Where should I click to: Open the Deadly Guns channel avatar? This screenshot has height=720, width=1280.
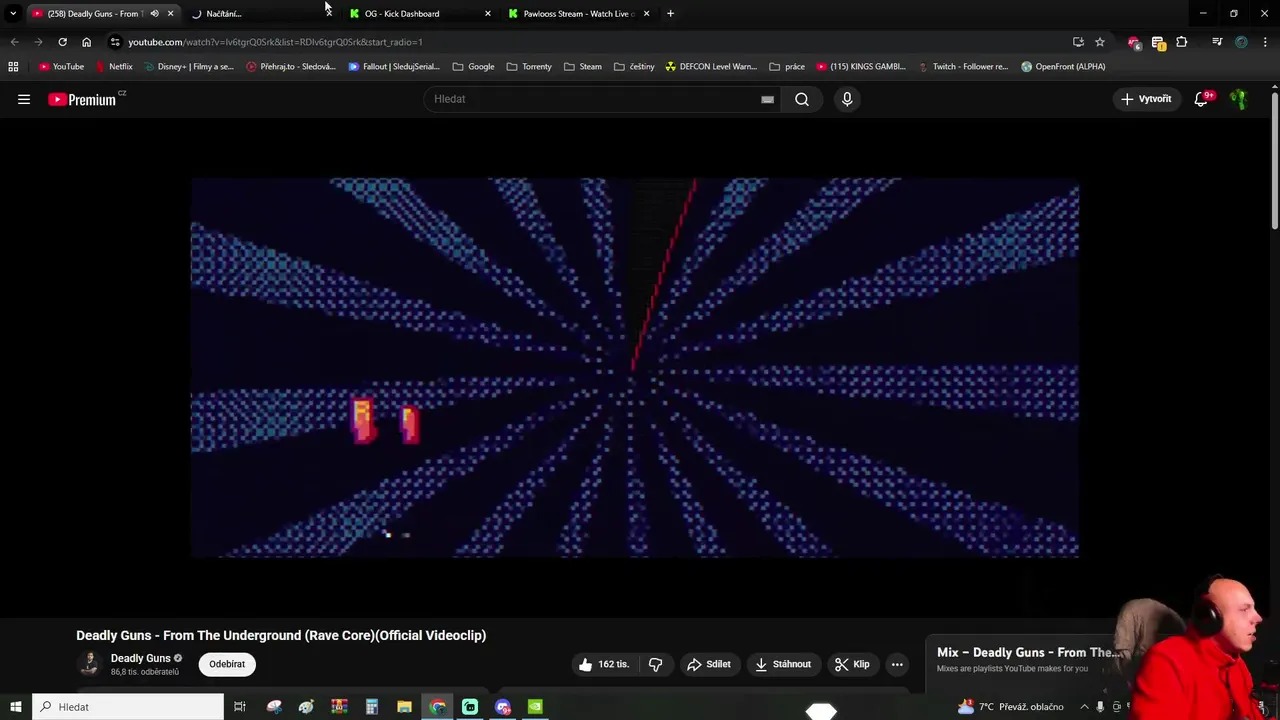pyautogui.click(x=89, y=664)
